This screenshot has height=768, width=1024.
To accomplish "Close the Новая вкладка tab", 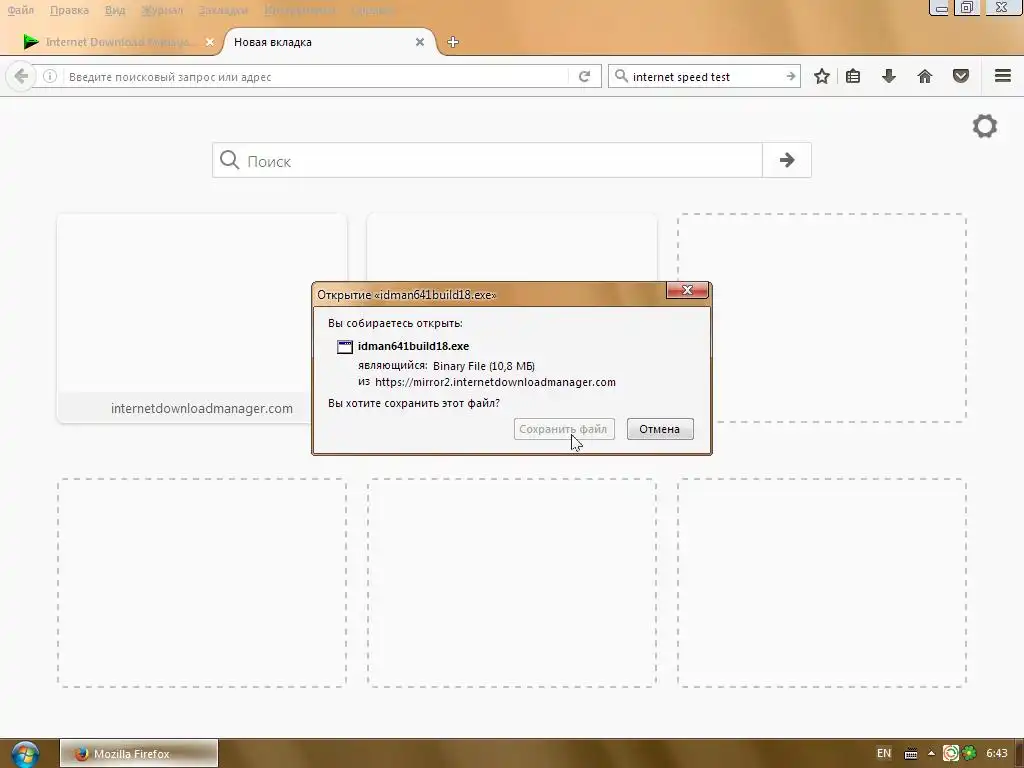I will coord(420,42).
